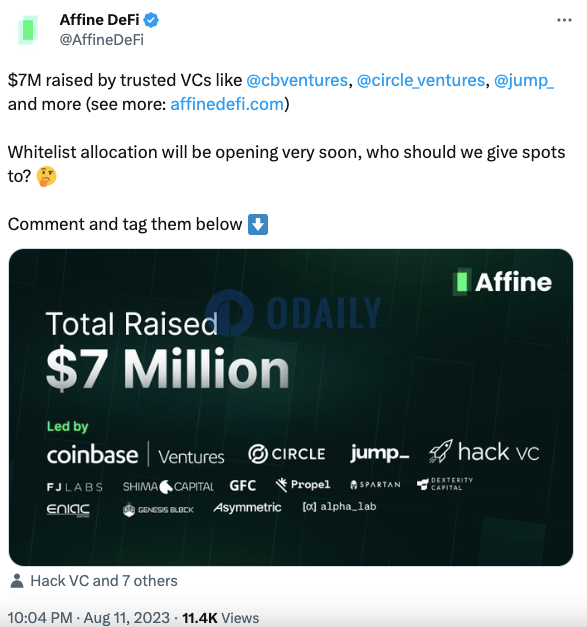Image resolution: width=587 pixels, height=627 pixels.
Task: Open the 10:04 PM Aug 11, 2023 timestamp
Action: (x=88, y=618)
